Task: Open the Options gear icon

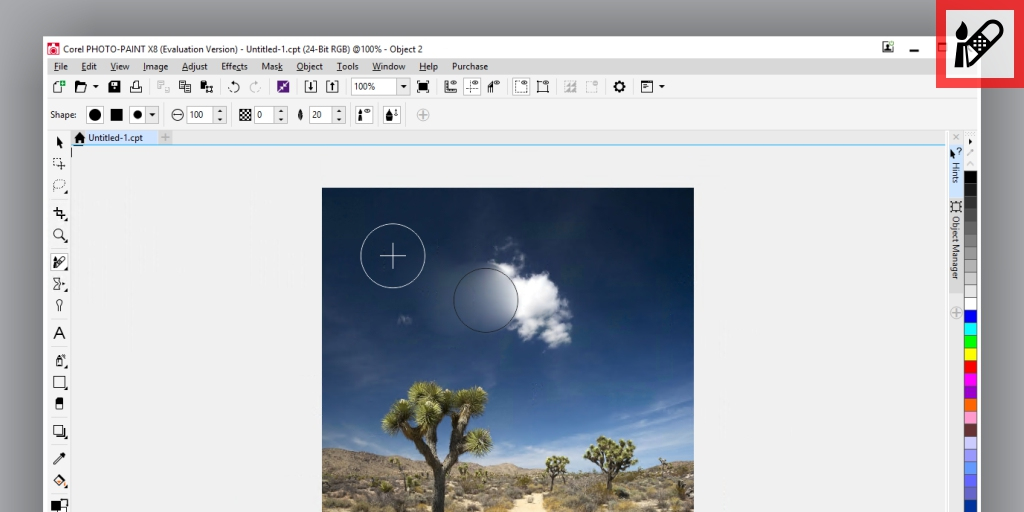Action: [x=619, y=87]
